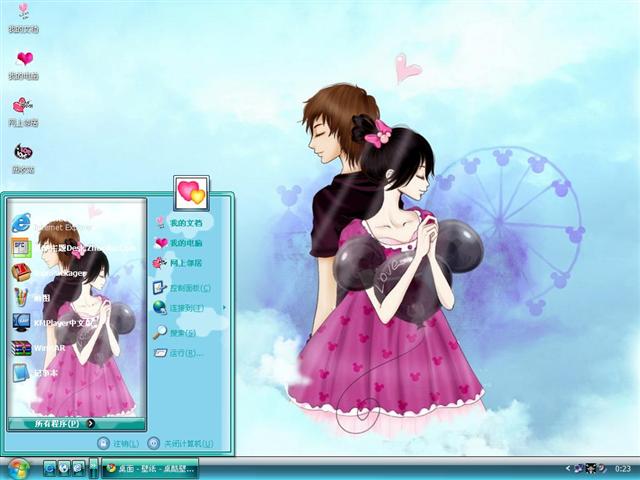
Task: Click the Log Off (注销) button
Action: tap(118, 443)
